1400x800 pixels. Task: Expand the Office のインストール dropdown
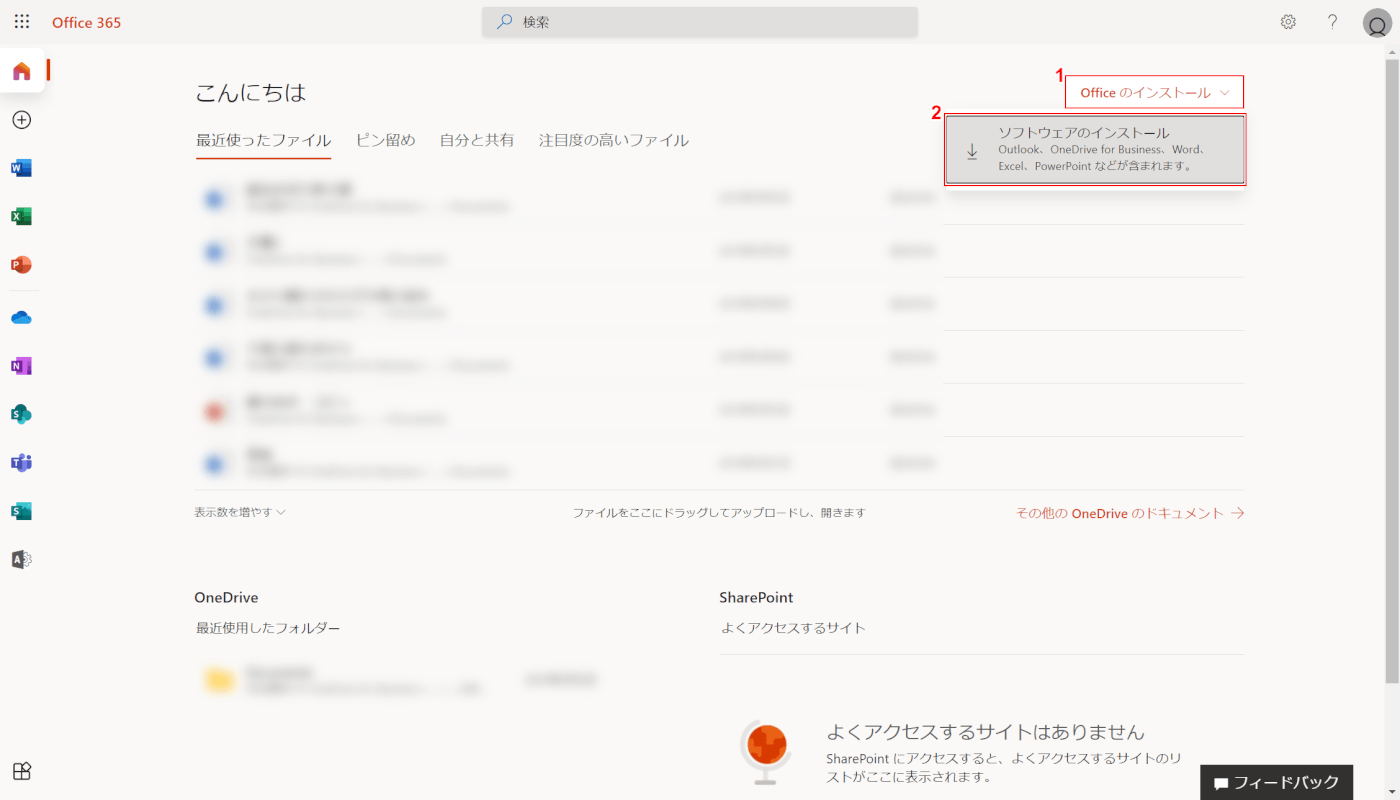point(1155,92)
